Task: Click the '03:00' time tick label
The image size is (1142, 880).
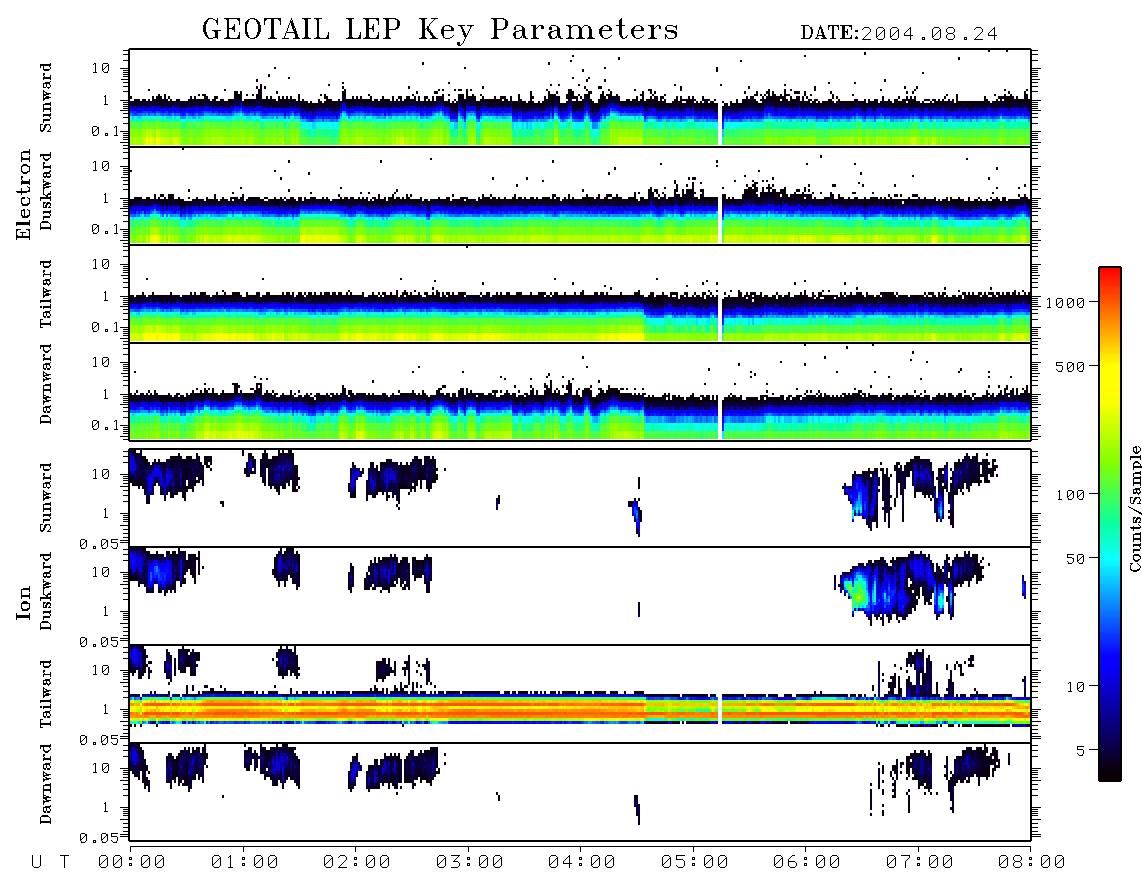Action: tap(470, 863)
